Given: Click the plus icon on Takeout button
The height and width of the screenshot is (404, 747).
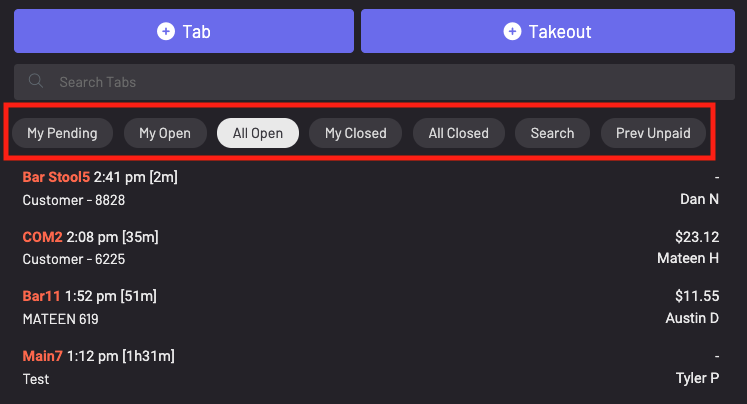Looking at the screenshot, I should pyautogui.click(x=512, y=32).
